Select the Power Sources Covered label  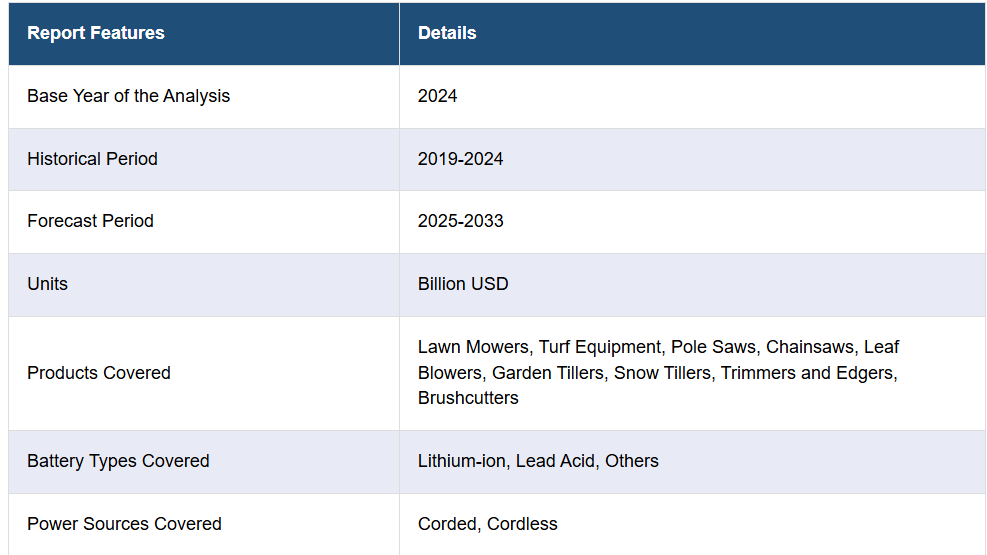point(124,524)
